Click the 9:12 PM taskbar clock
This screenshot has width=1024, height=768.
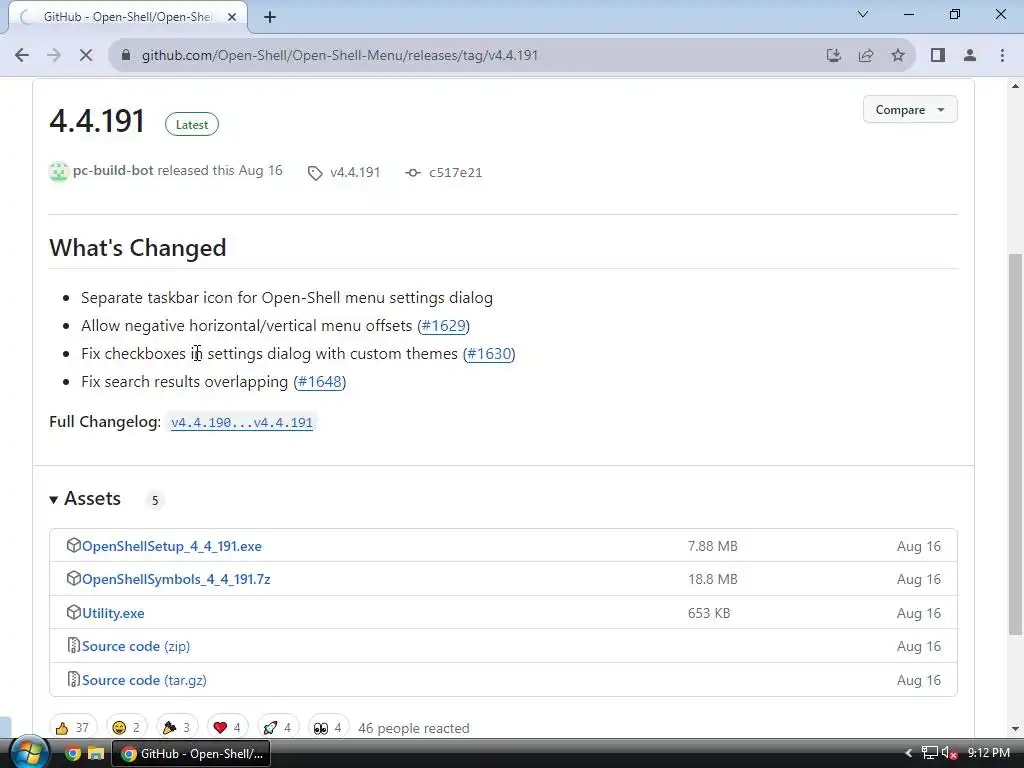(x=989, y=753)
